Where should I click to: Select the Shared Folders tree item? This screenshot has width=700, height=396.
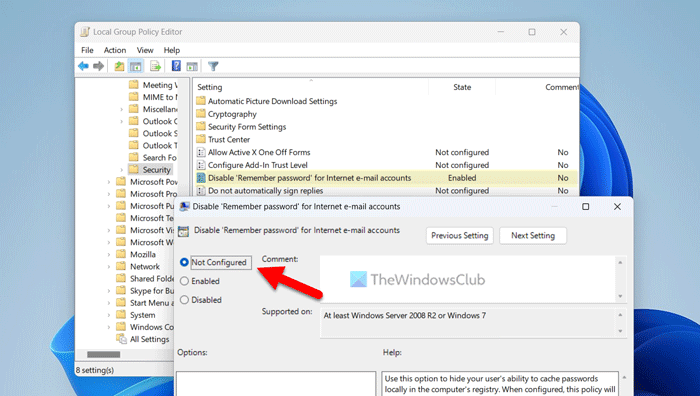click(152, 279)
